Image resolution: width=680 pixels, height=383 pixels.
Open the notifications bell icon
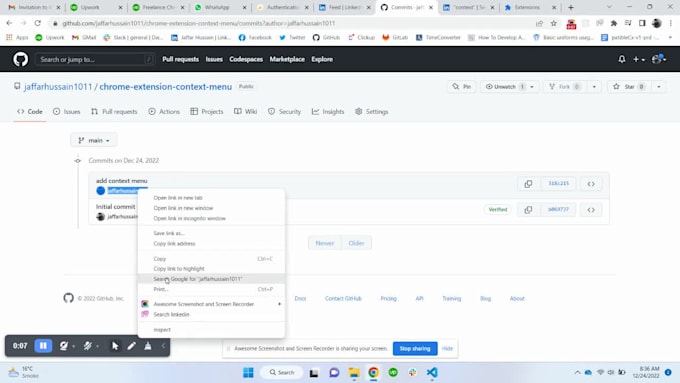(x=621, y=59)
